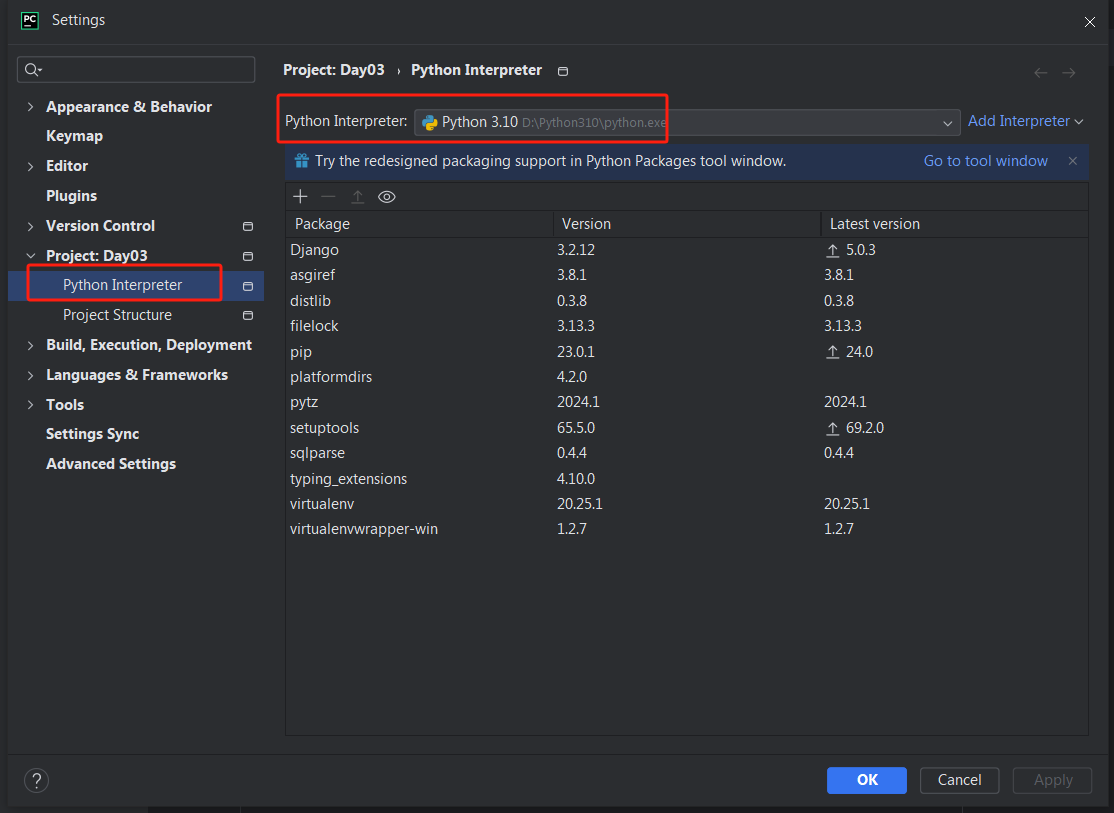Dismiss the packaging support banner
Screen dimensions: 1114x813
pos(1073,161)
